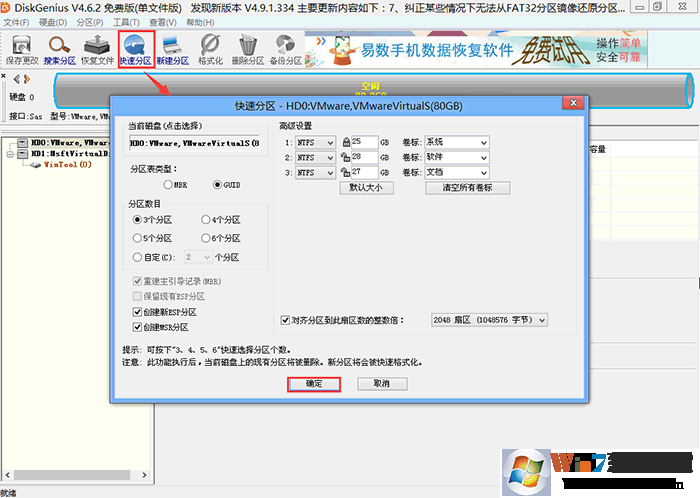Click the 删除分区 (Delete Partition) trash icon
700x498 pixels.
[x=248, y=48]
